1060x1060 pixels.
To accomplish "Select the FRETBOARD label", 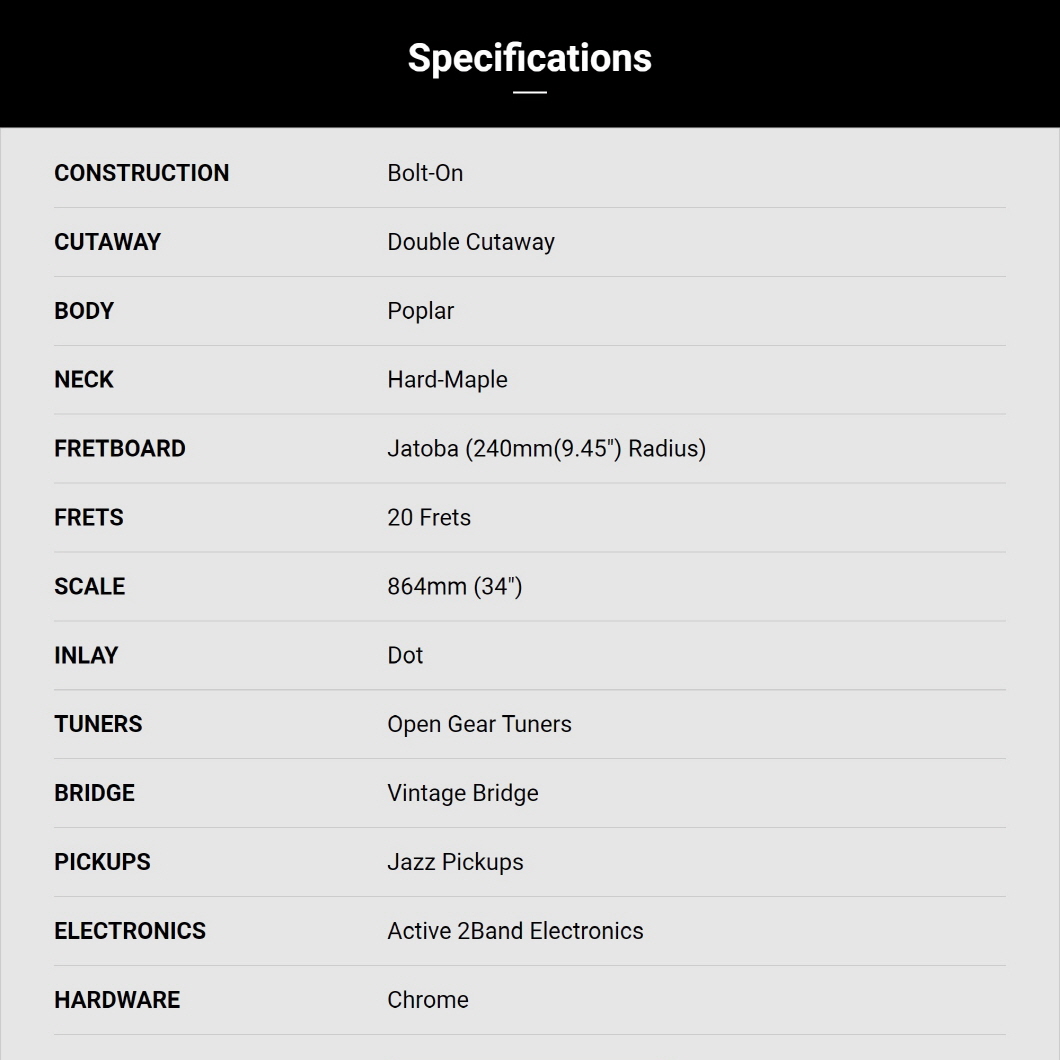I will (120, 449).
